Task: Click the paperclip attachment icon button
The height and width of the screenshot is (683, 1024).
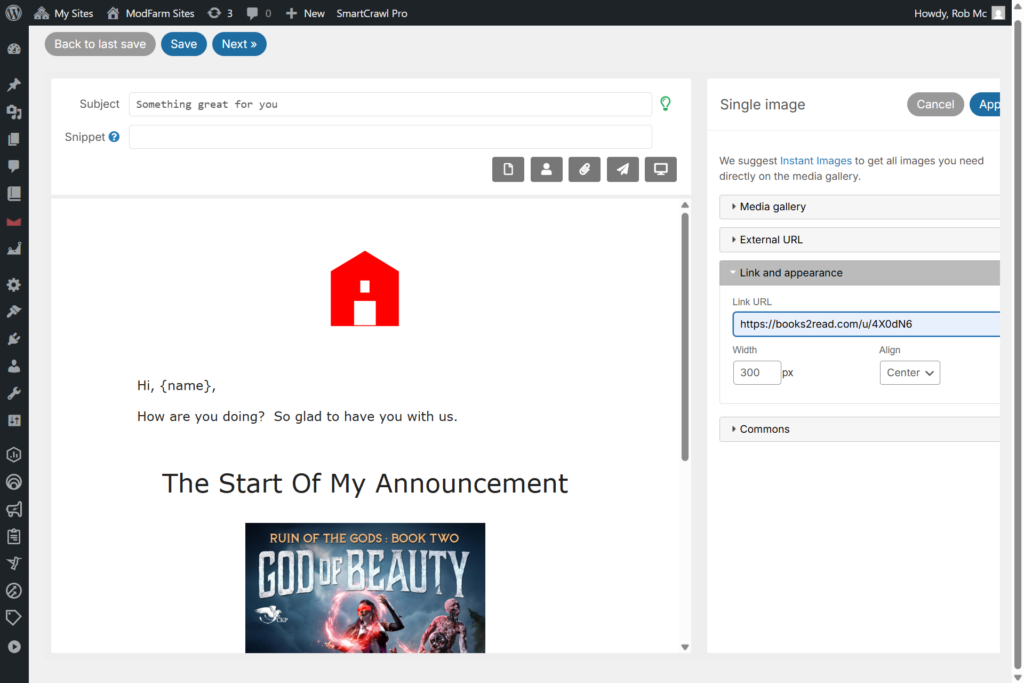Action: point(584,169)
